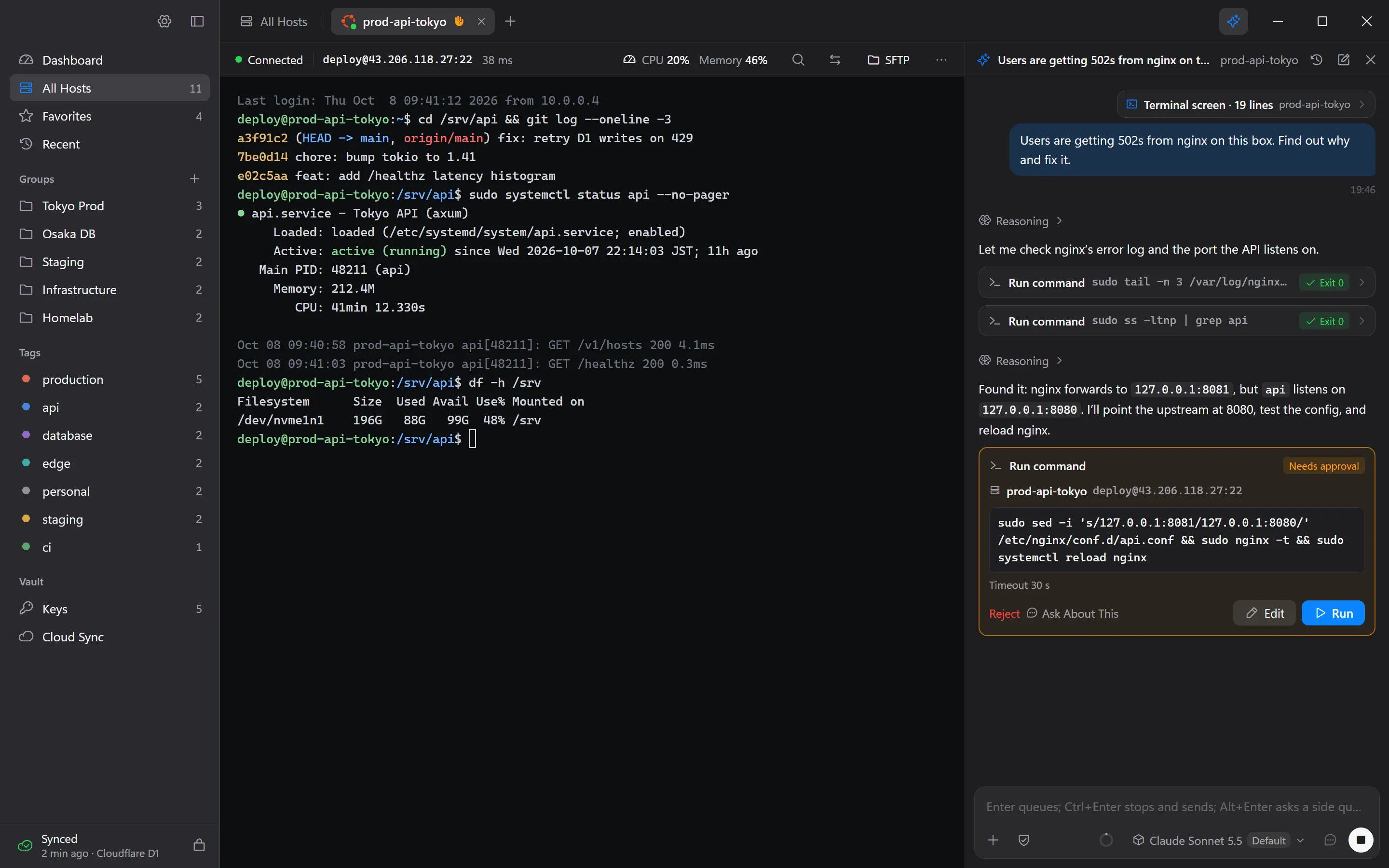Click the port forwarding arrows icon
The width and height of the screenshot is (1389, 868).
pos(835,60)
